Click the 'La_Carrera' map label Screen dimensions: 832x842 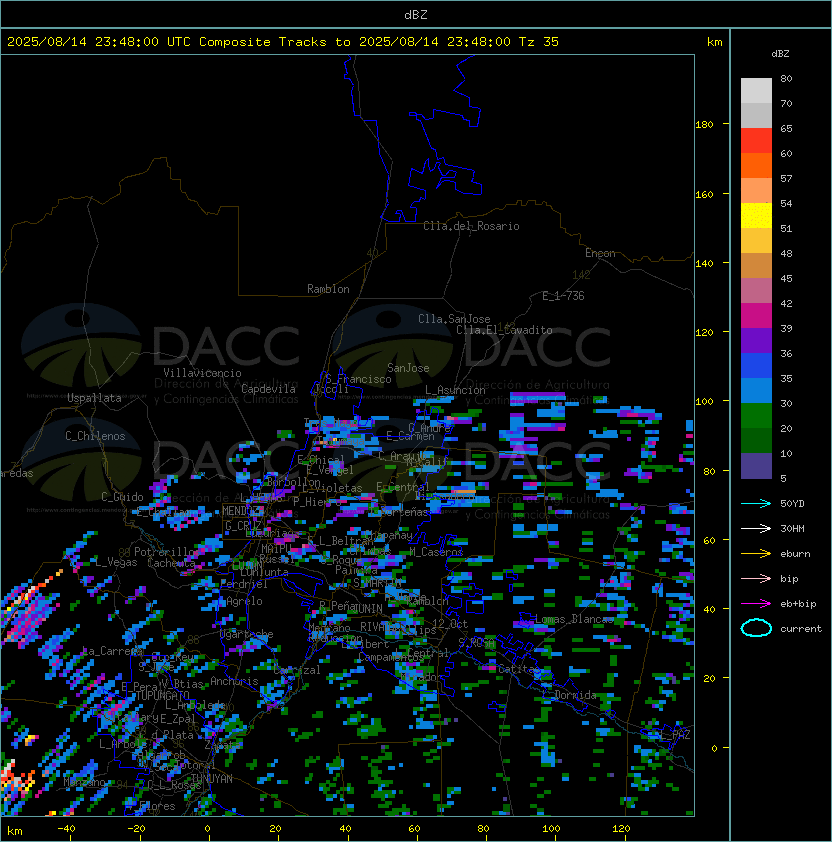pos(112,651)
